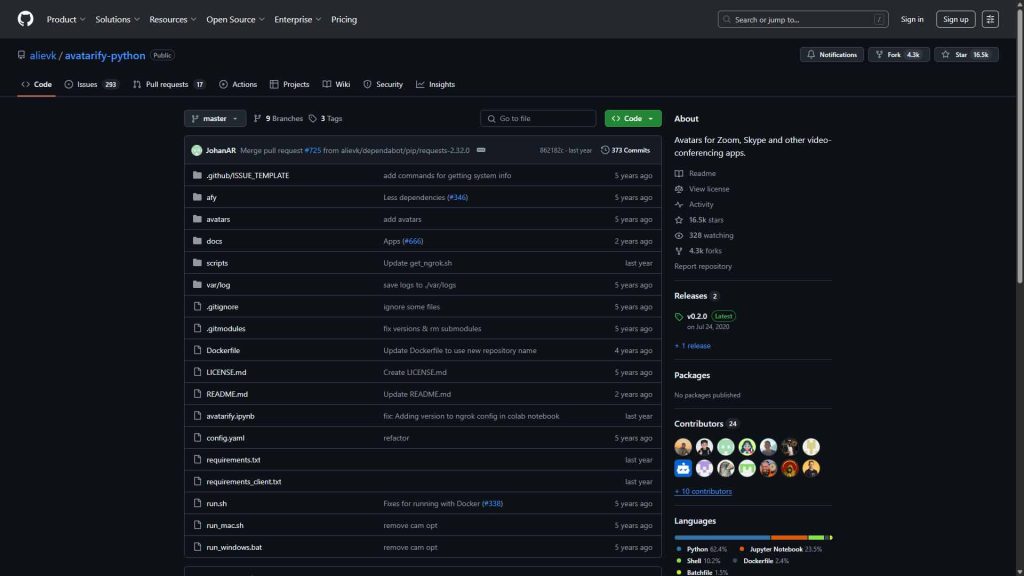Screen dimensions: 1024x576
Task: Switch to the Actions tab
Action: coord(238,84)
